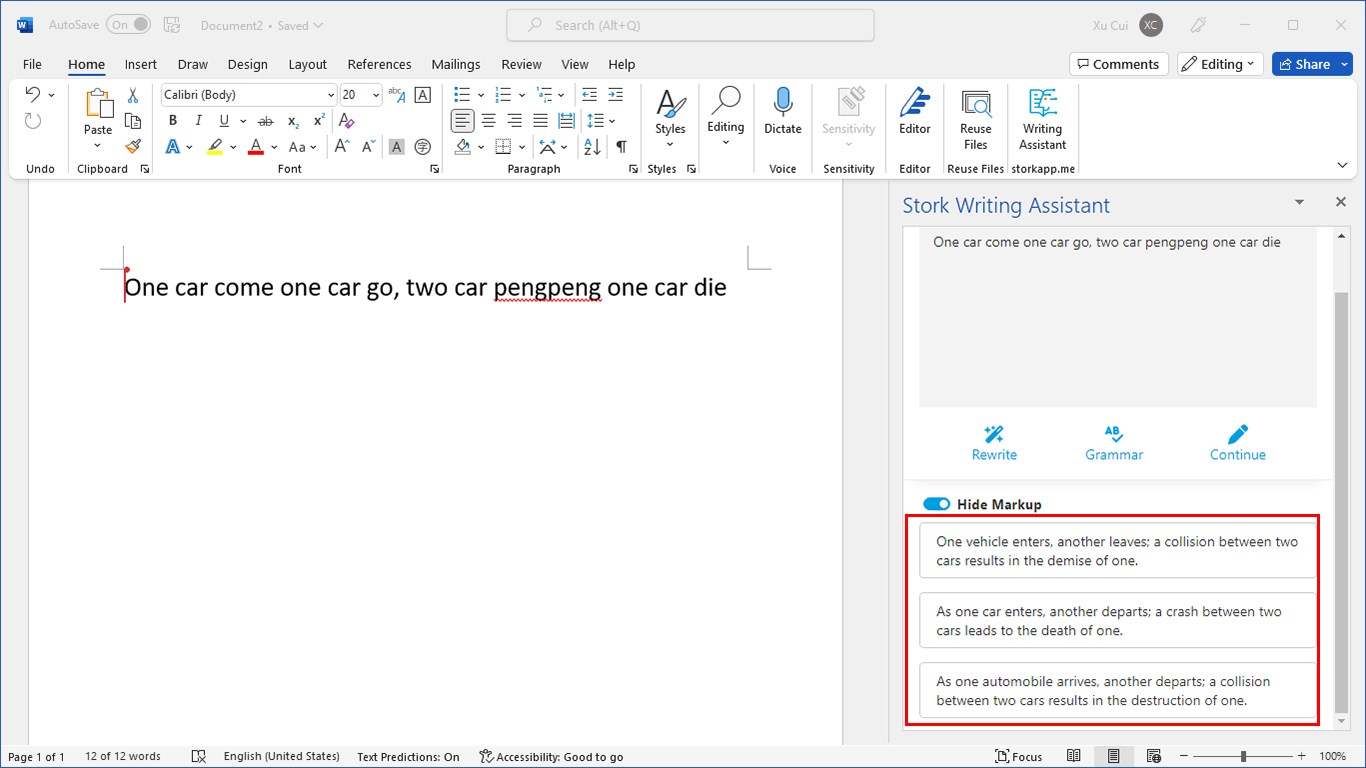Click the zoom slider in the status bar
The height and width of the screenshot is (768, 1366).
[1243, 756]
